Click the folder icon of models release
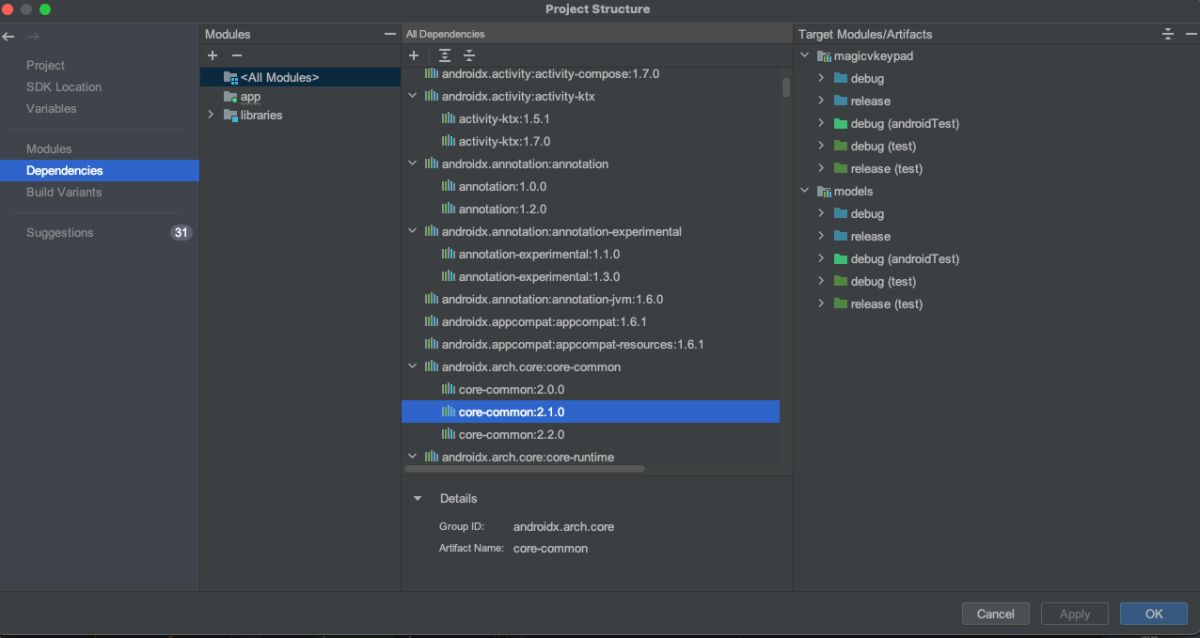Image resolution: width=1200 pixels, height=638 pixels. coord(841,236)
